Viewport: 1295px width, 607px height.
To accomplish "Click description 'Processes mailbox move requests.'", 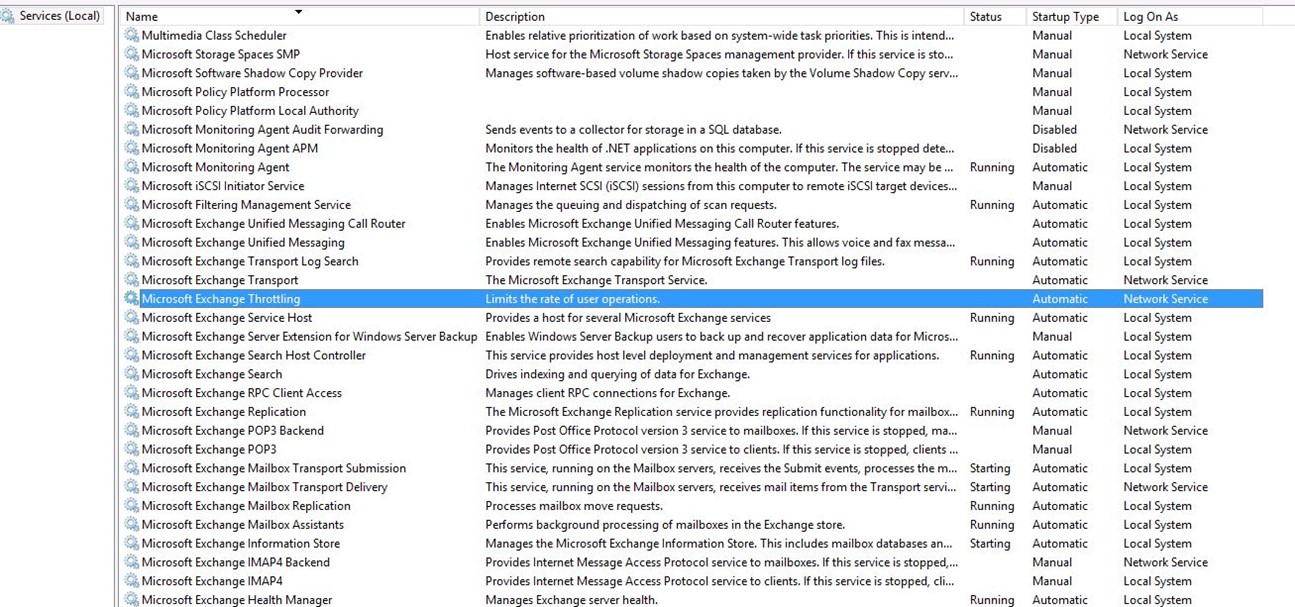I will 574,506.
